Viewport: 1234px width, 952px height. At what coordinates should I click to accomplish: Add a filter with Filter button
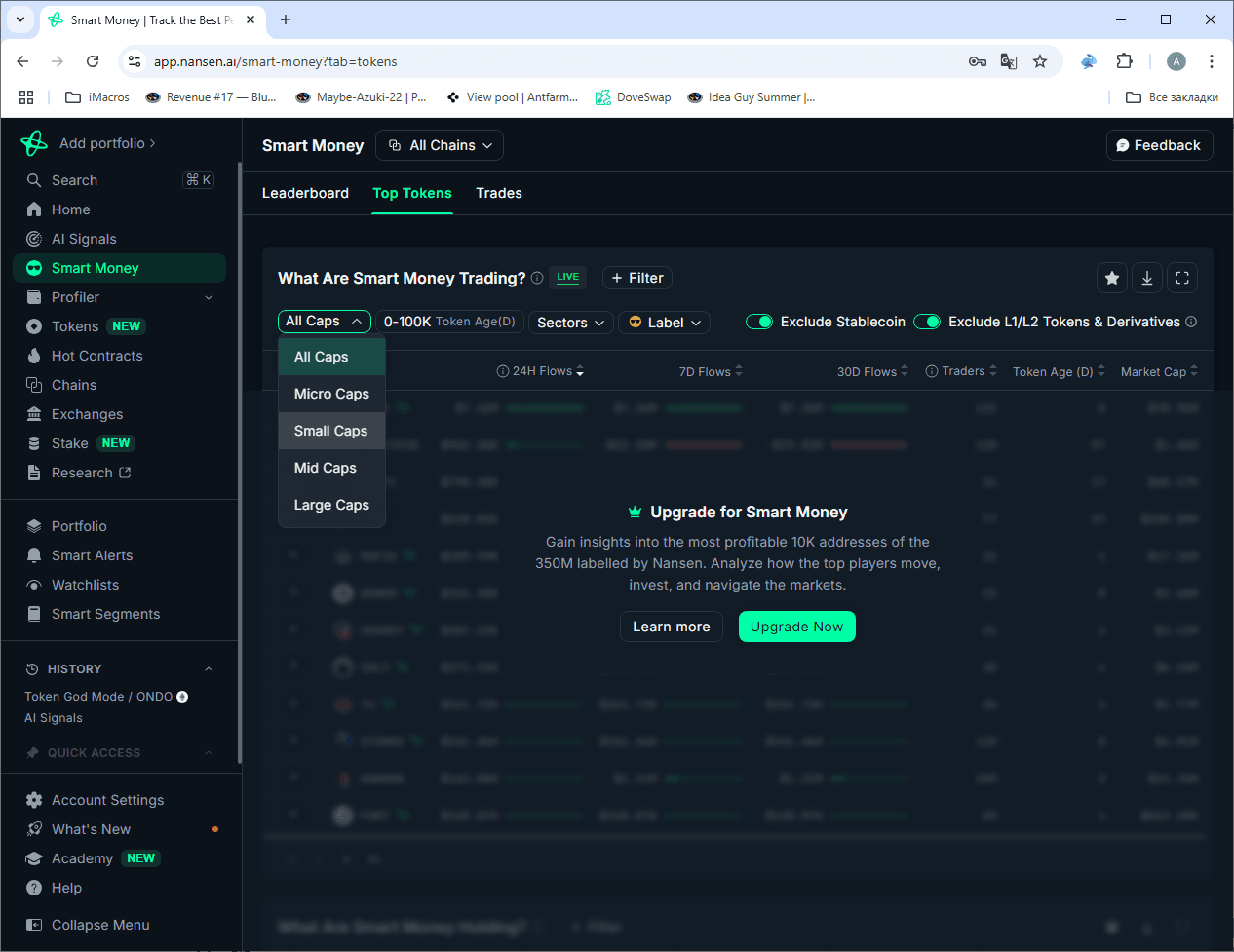click(637, 278)
